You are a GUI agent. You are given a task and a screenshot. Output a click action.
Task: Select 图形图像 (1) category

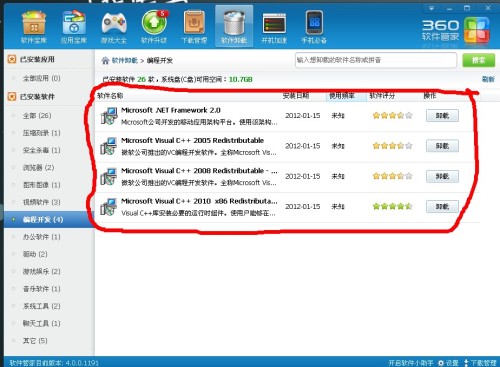[41, 185]
